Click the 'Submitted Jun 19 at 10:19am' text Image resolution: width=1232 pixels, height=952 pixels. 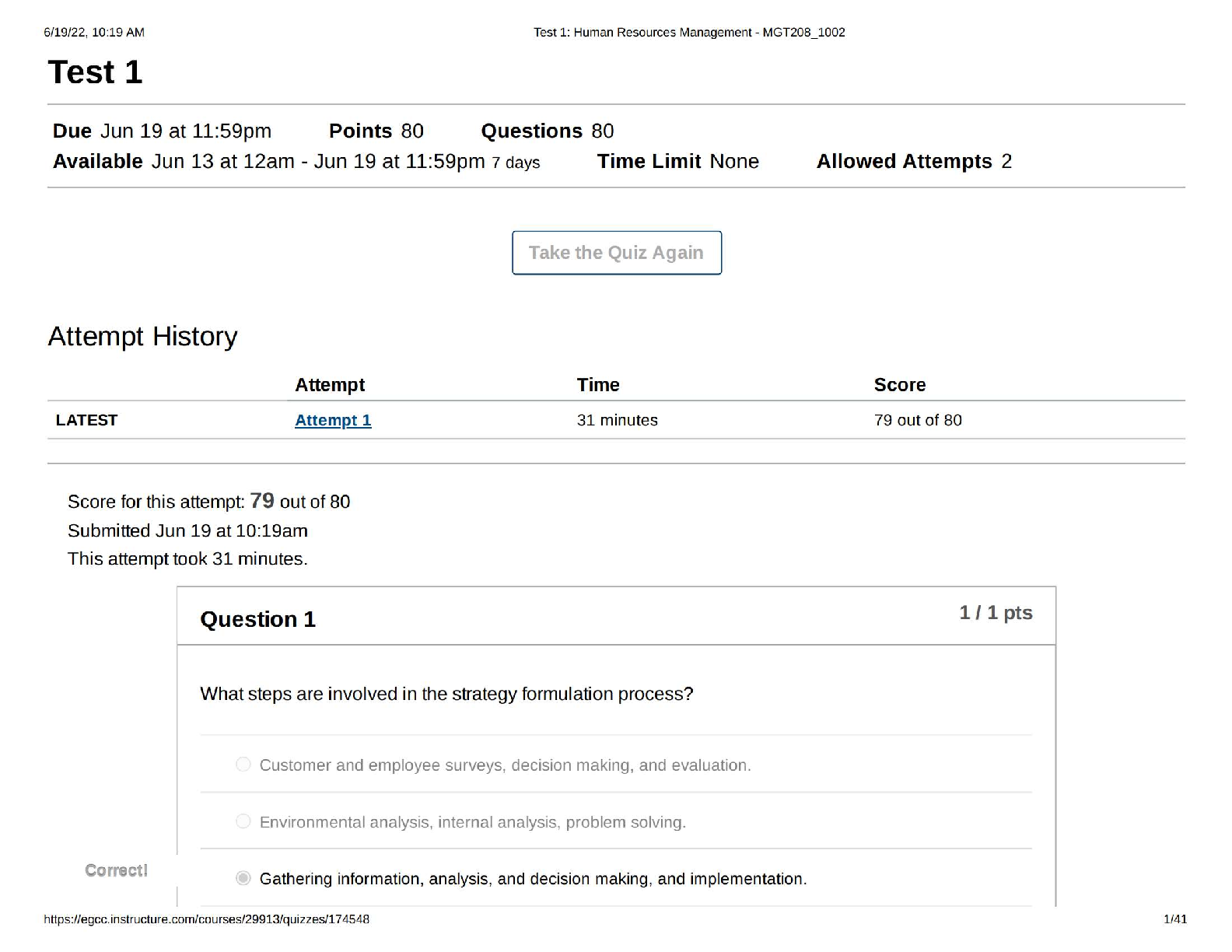click(187, 530)
